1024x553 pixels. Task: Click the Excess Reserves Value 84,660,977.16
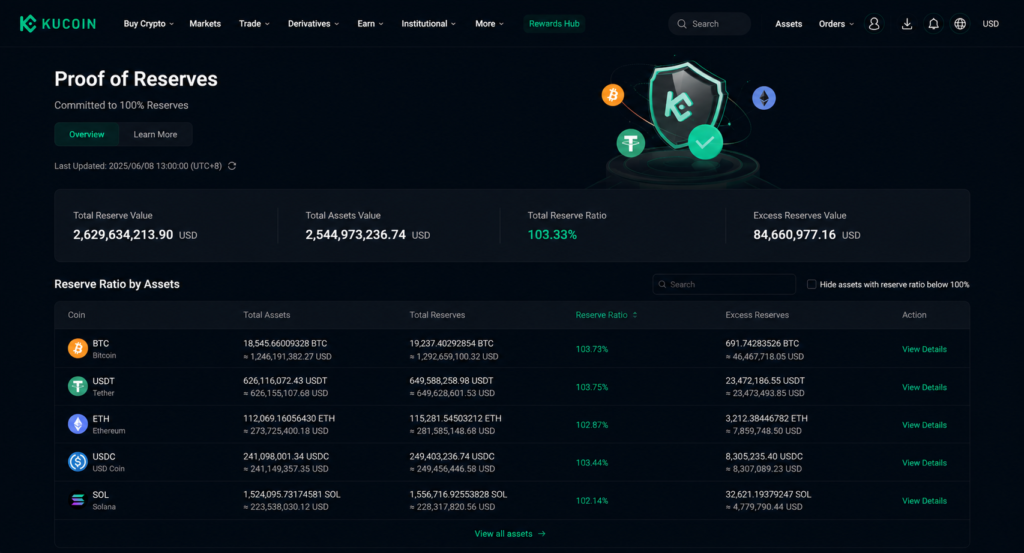794,235
